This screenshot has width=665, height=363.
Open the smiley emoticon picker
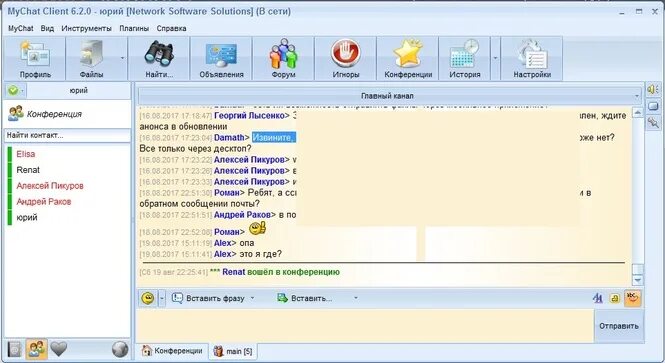click(148, 298)
